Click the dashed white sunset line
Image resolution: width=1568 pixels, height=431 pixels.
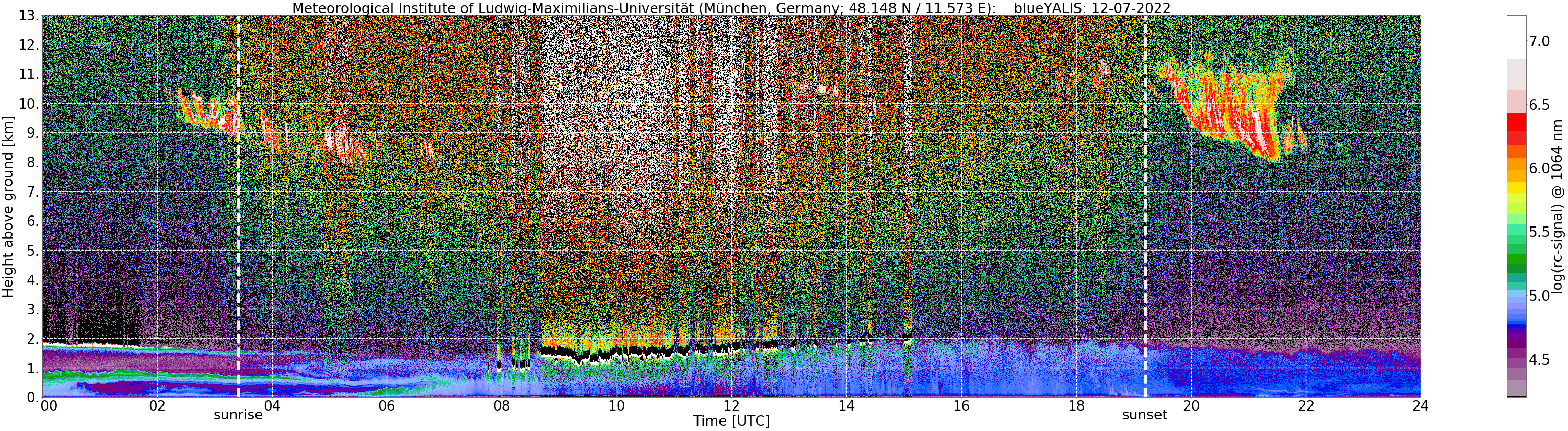pos(1146,207)
